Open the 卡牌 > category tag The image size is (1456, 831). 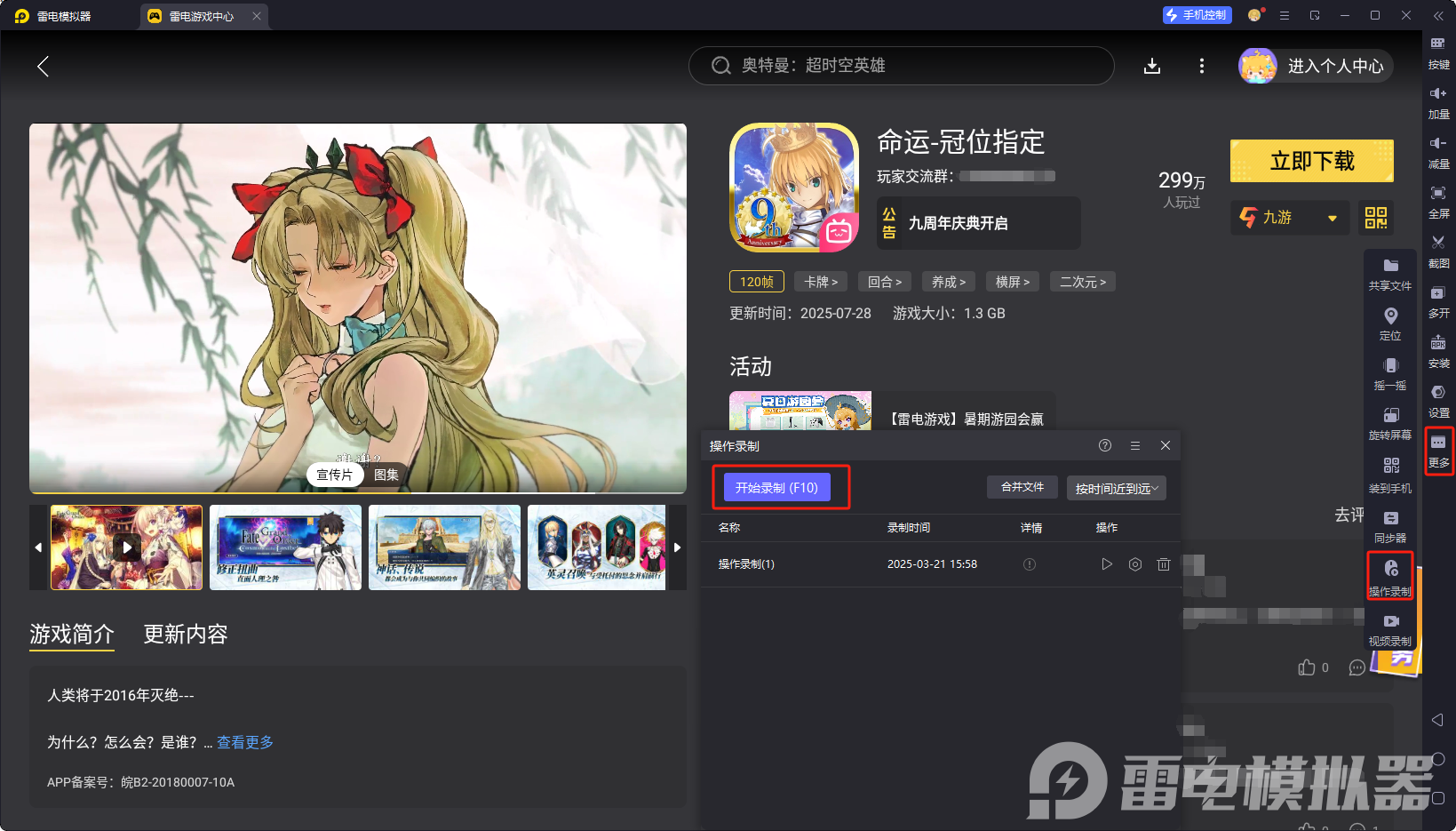(x=821, y=282)
